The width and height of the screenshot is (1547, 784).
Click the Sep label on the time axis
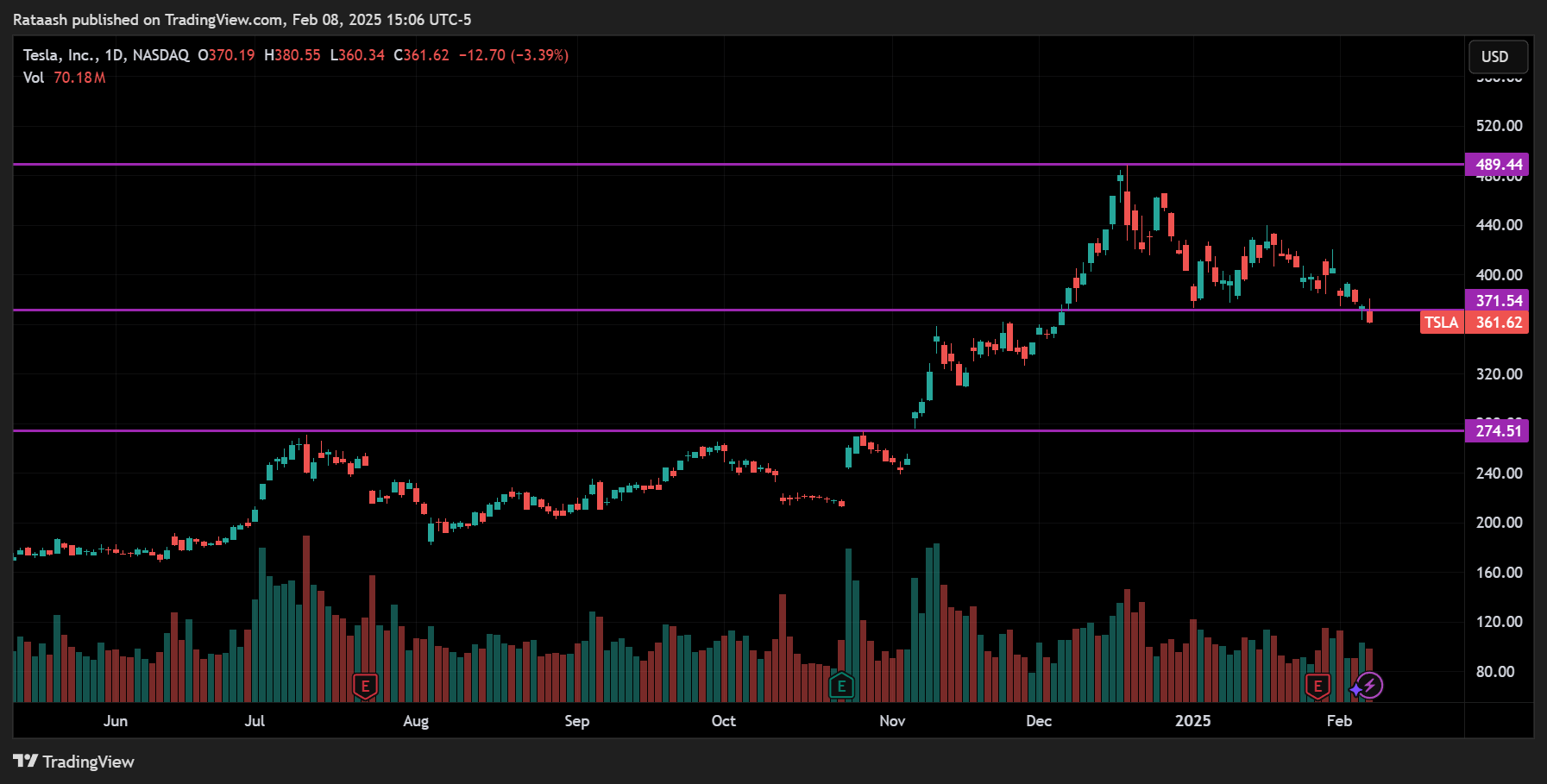pos(576,721)
